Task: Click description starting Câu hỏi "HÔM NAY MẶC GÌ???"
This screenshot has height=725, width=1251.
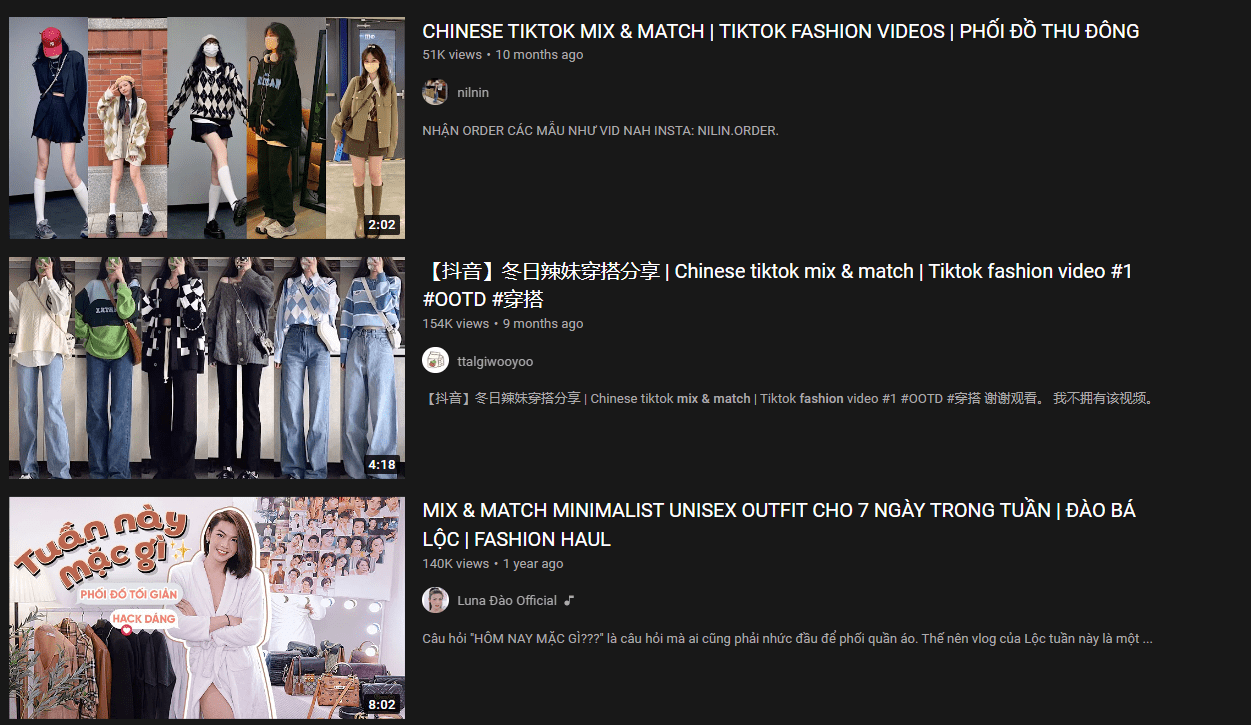Action: point(788,638)
